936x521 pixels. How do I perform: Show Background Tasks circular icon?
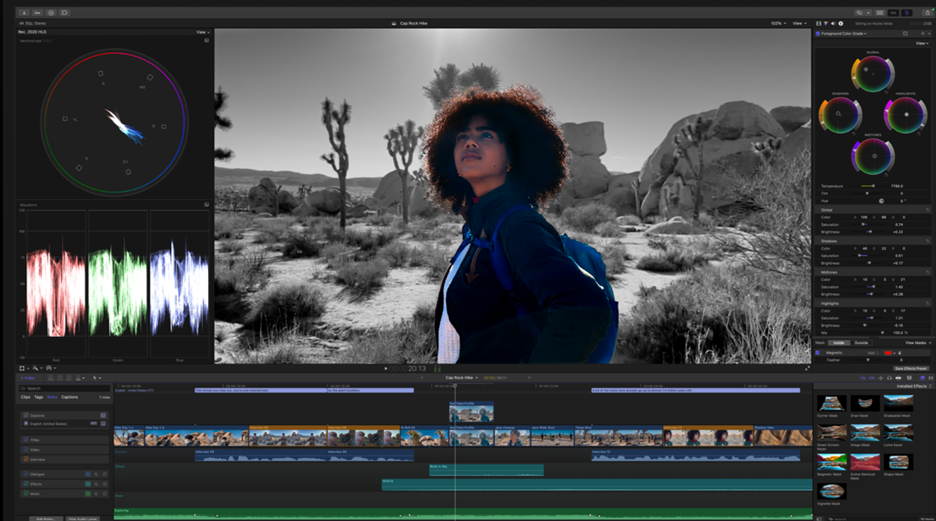pos(51,13)
